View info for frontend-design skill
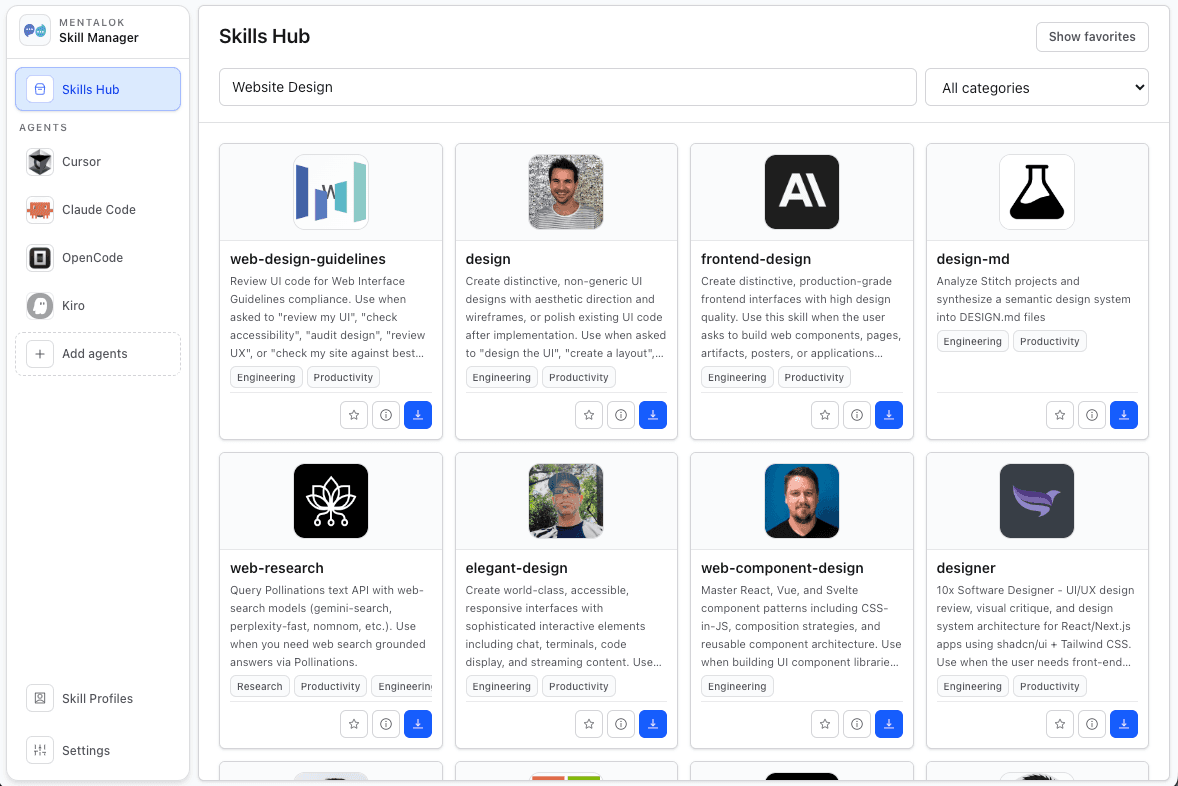 click(857, 415)
